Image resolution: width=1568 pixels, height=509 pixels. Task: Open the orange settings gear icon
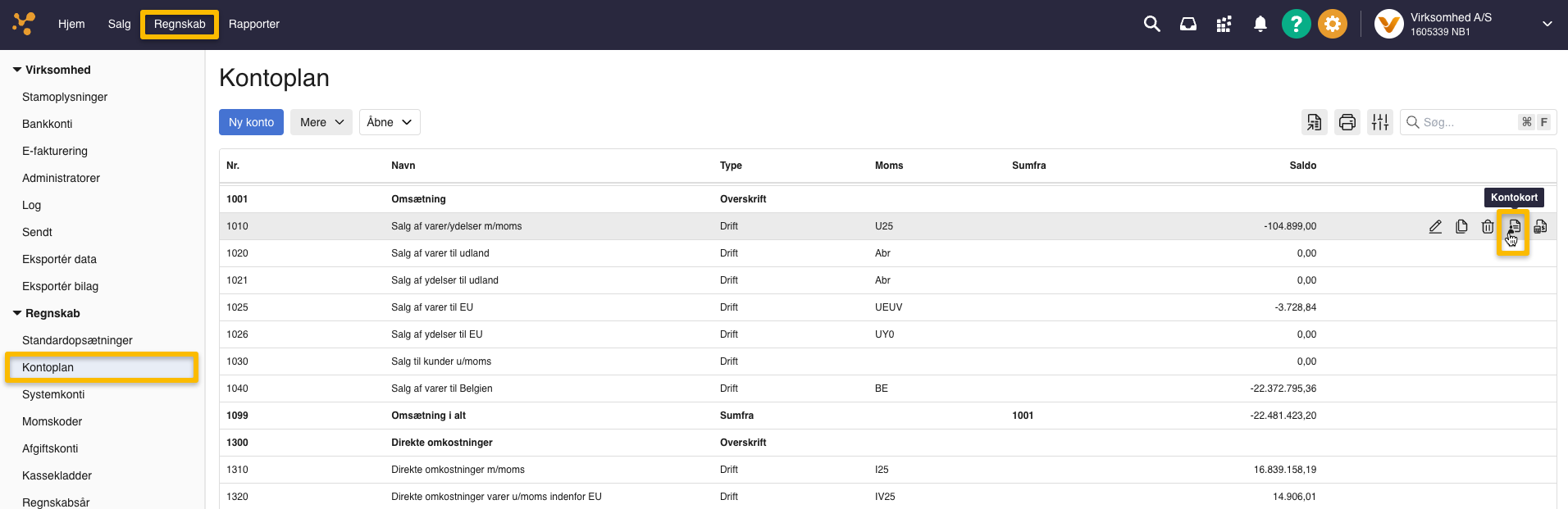tap(1332, 25)
